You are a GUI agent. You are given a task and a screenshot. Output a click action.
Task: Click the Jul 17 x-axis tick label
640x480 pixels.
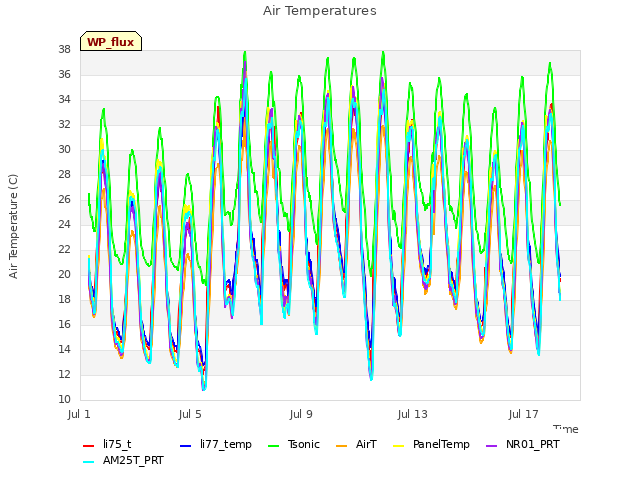tap(523, 414)
